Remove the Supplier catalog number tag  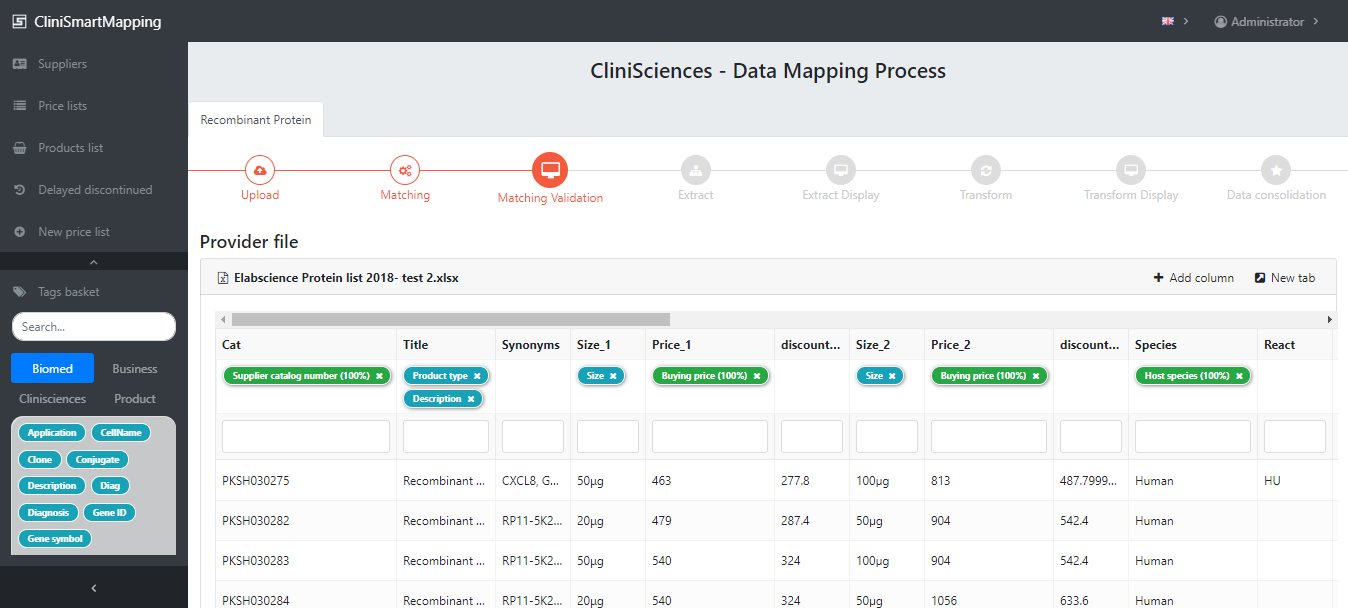(x=380, y=376)
